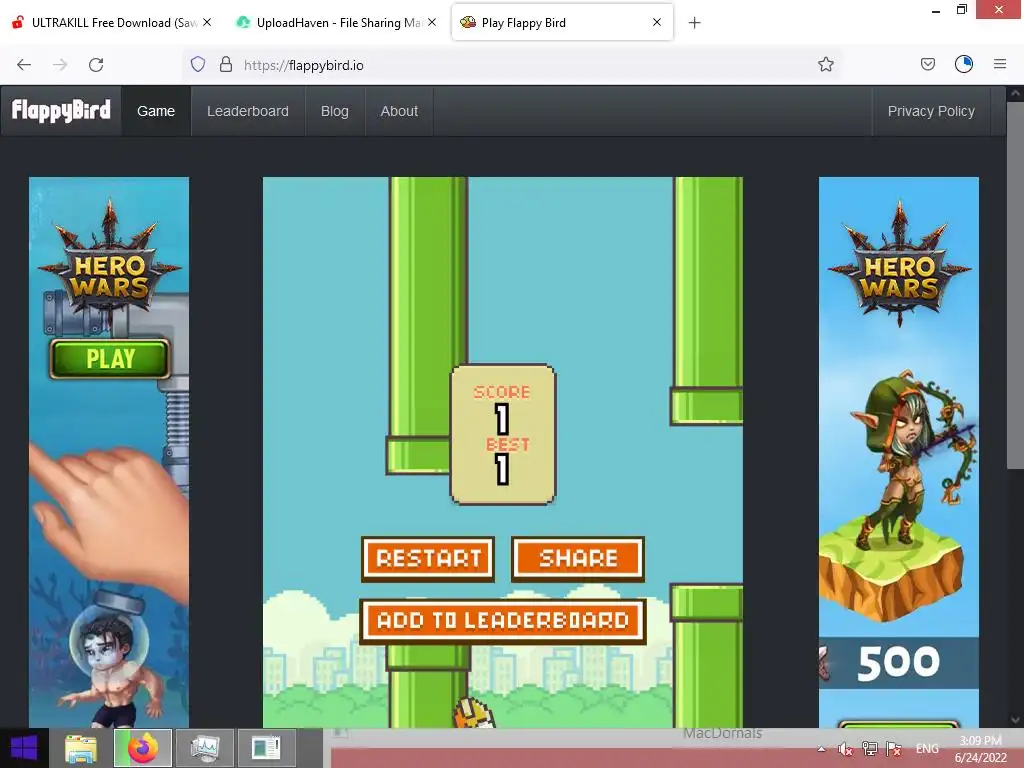Click the FlappyBird site logo

[x=61, y=110]
